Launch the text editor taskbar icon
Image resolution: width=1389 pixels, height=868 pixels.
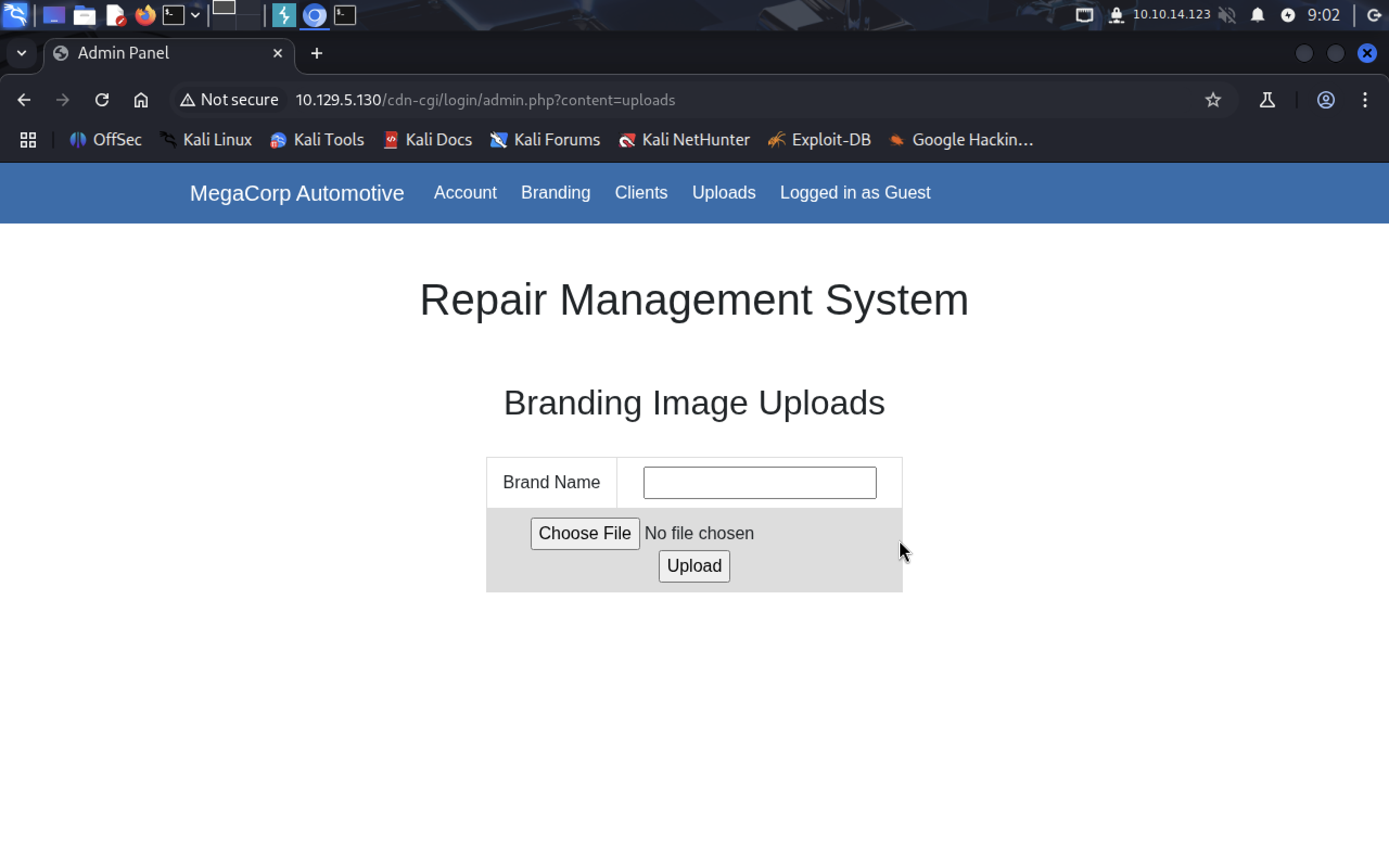click(x=116, y=15)
